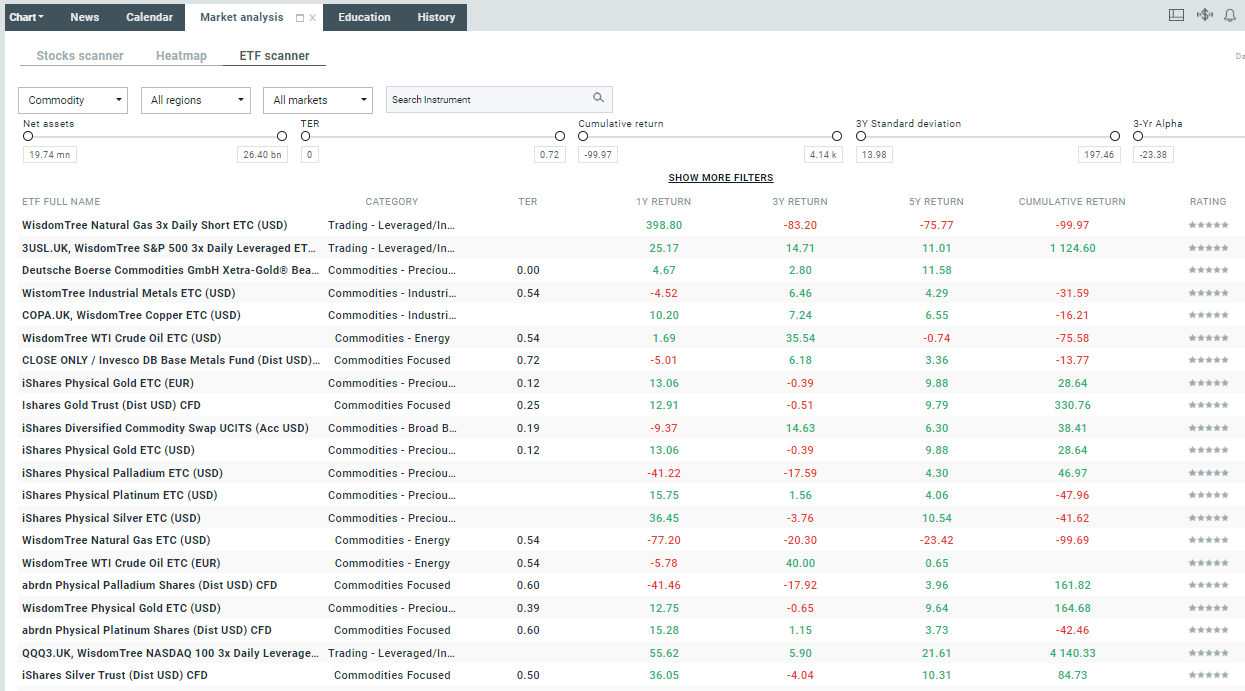
Task: Go to the Stocks scanner sub-tab
Action: click(80, 56)
